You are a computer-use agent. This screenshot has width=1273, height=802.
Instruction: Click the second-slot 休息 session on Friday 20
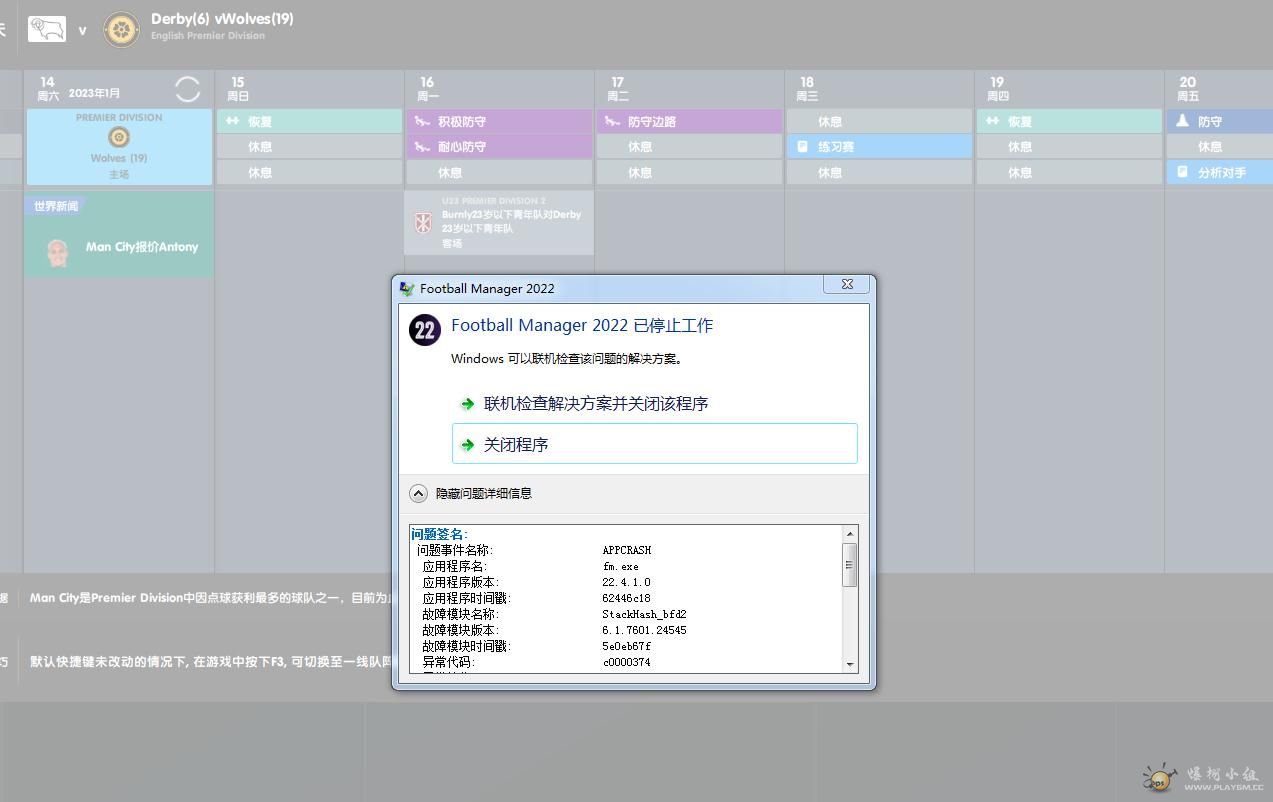click(x=1220, y=147)
